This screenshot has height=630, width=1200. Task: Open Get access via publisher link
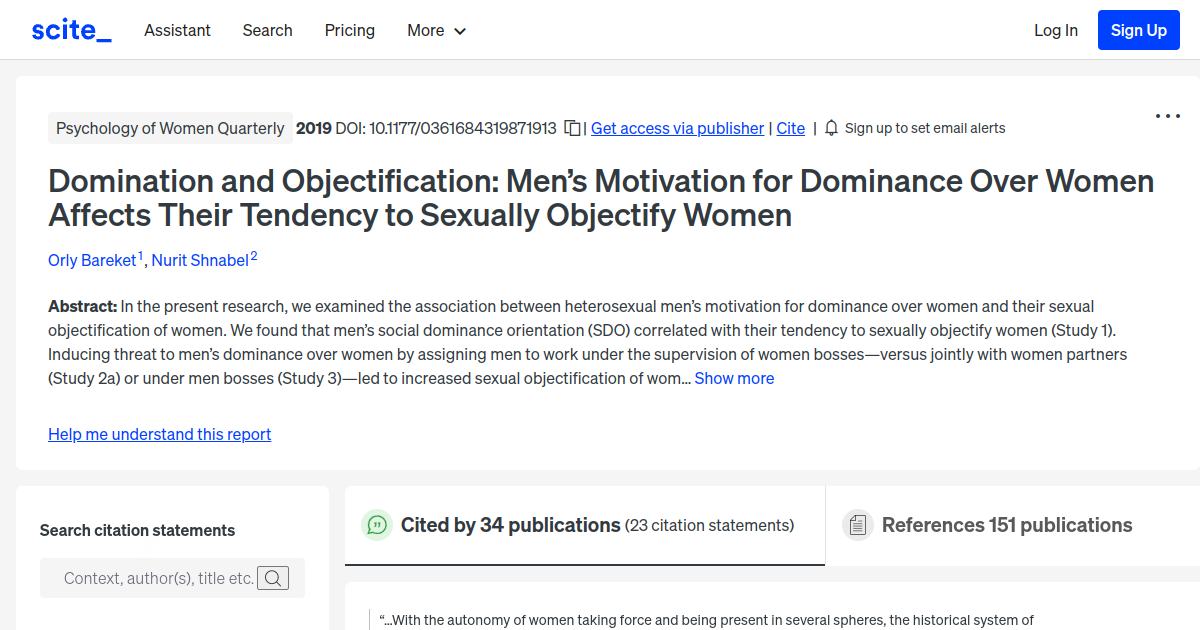[677, 128]
